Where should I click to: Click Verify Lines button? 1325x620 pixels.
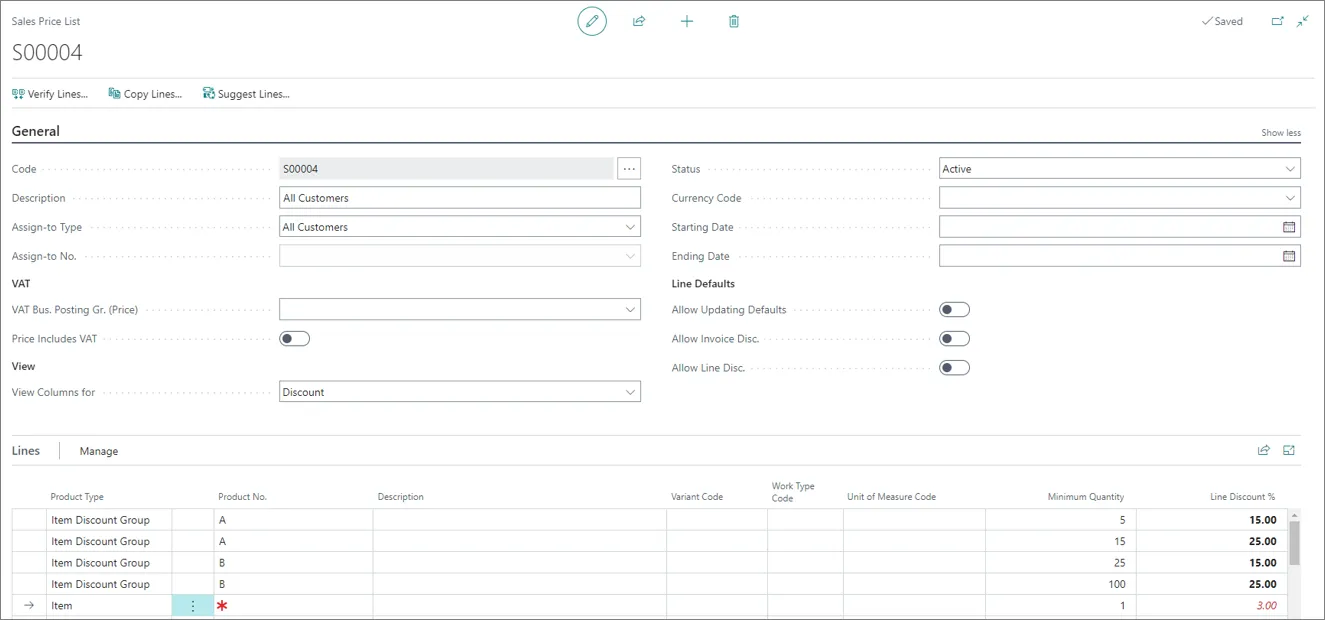pos(50,94)
